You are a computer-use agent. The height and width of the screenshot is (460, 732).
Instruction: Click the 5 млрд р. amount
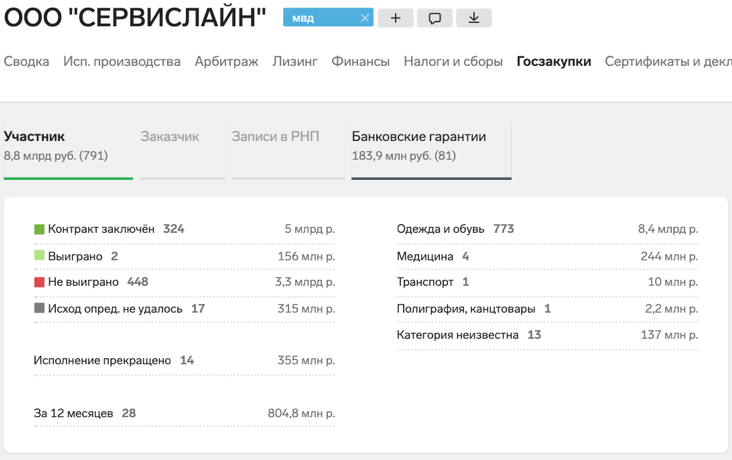click(310, 229)
